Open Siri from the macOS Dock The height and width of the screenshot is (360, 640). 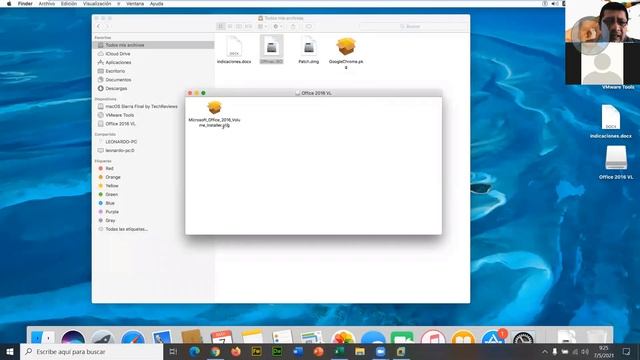click(73, 337)
